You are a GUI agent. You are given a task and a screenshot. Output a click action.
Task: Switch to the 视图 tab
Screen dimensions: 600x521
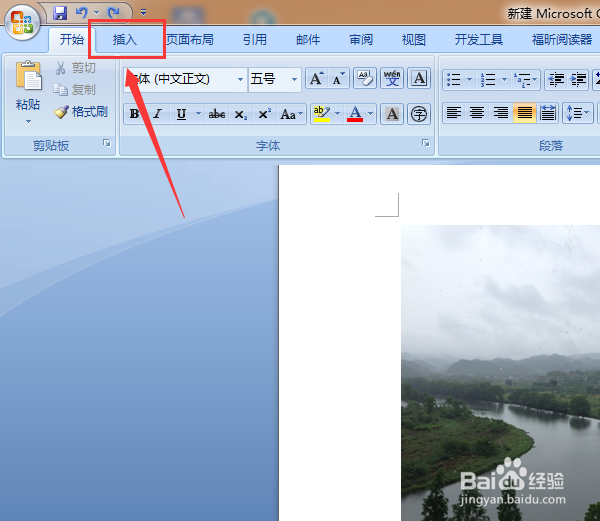[414, 39]
